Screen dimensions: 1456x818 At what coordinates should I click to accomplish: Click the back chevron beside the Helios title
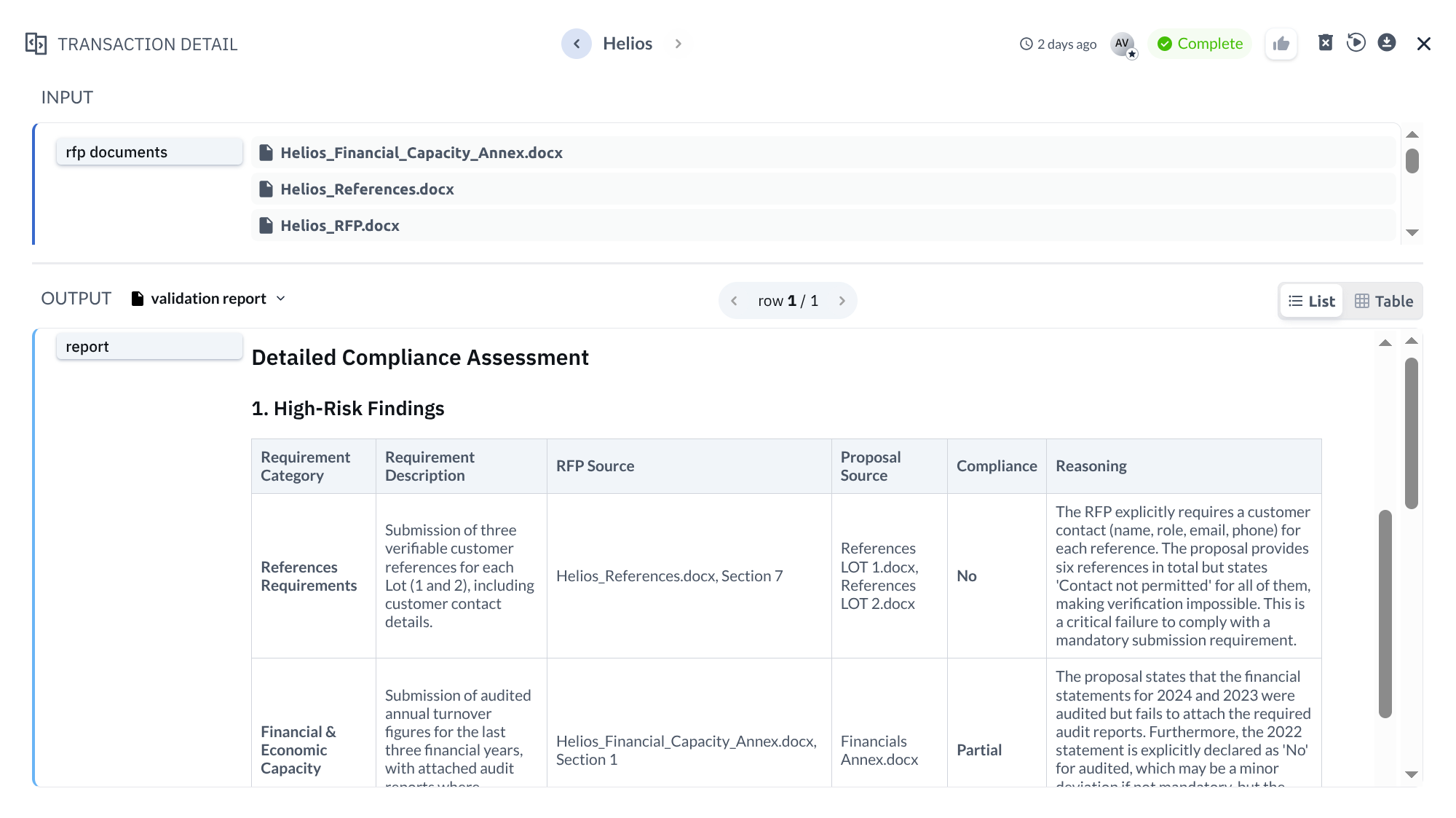[x=577, y=44]
